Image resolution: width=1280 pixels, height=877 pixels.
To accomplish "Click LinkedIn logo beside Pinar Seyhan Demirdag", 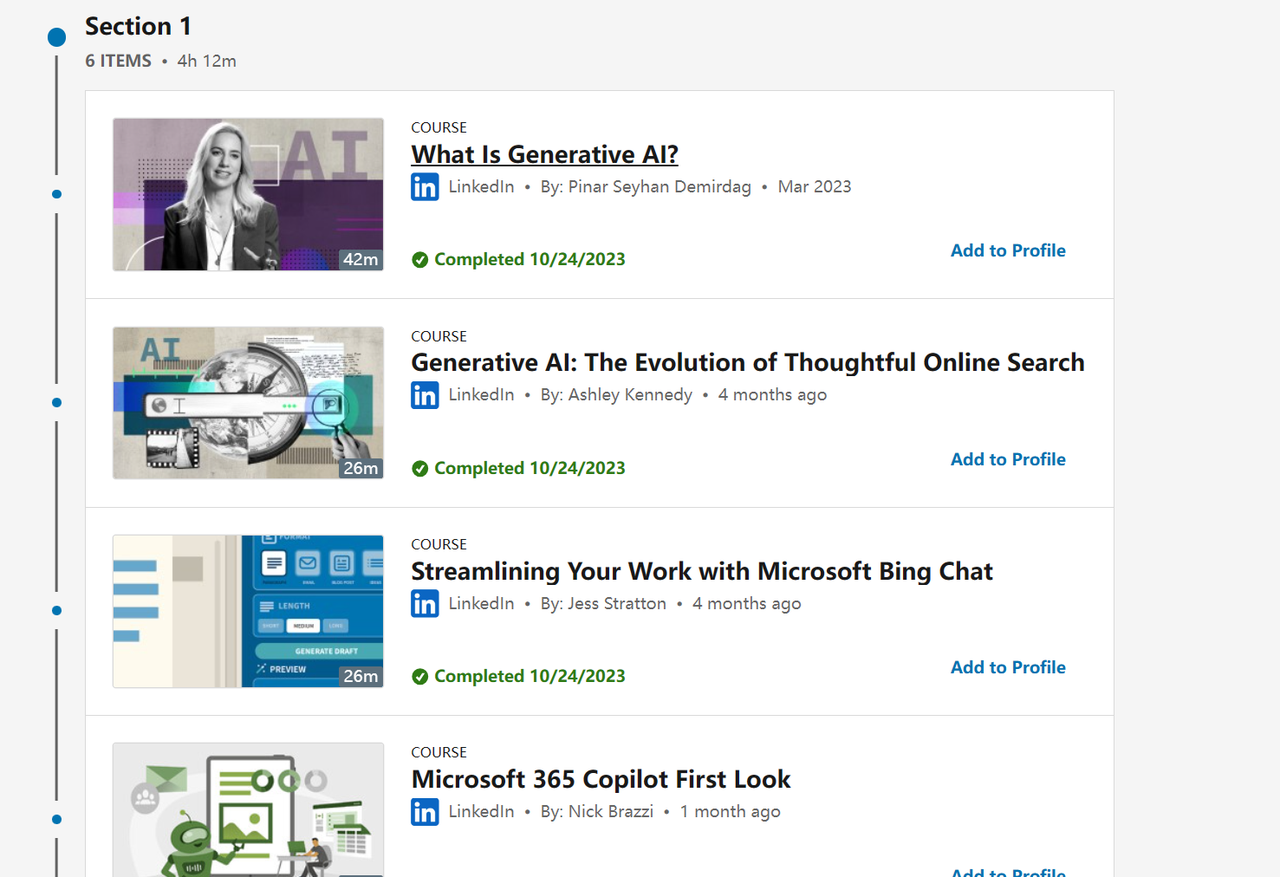I will point(425,187).
